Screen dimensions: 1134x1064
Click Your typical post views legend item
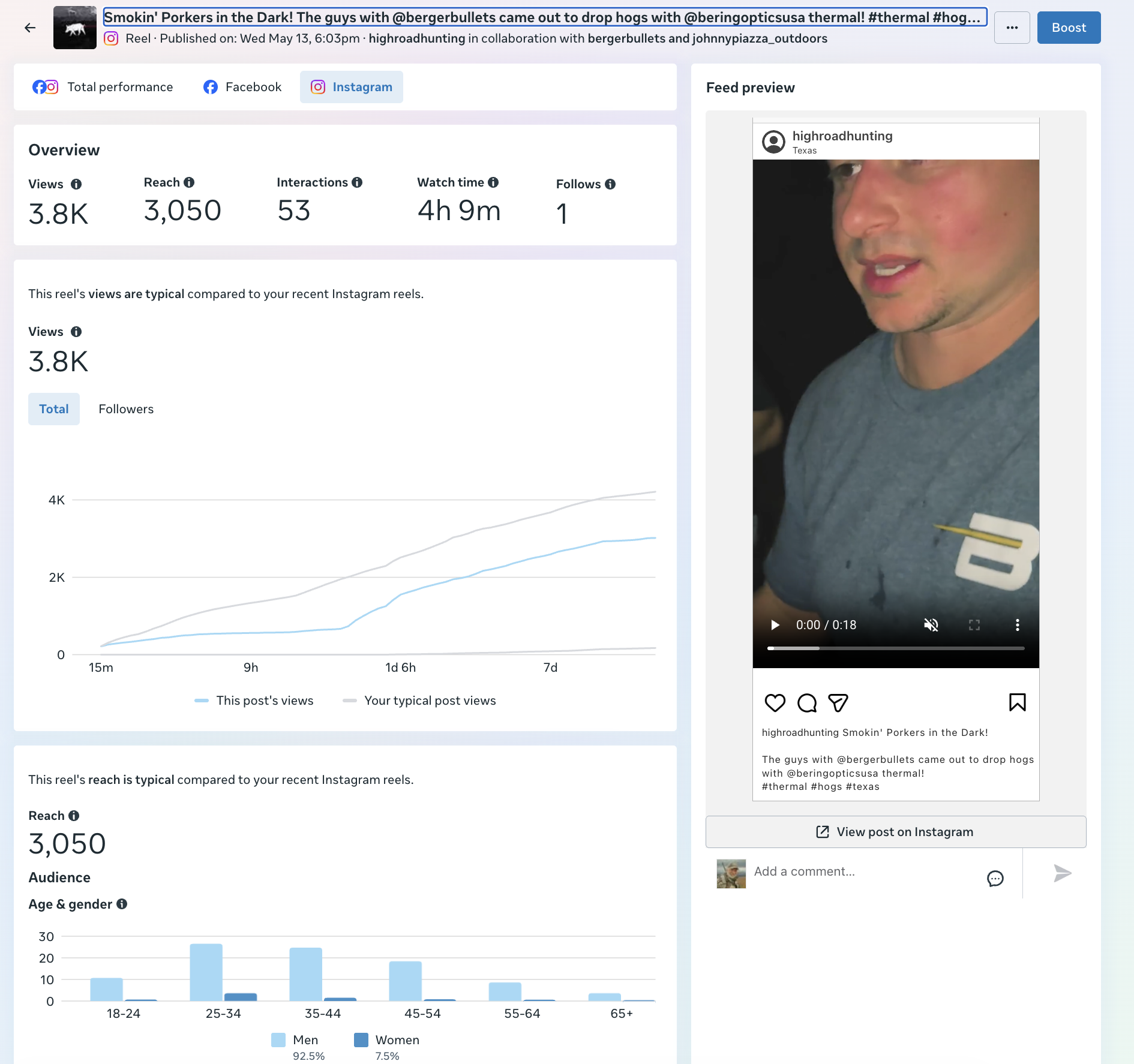click(x=419, y=701)
